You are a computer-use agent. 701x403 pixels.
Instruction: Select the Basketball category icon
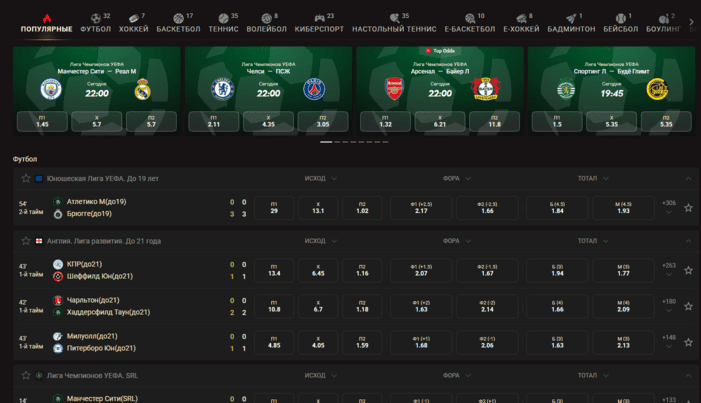[178, 18]
